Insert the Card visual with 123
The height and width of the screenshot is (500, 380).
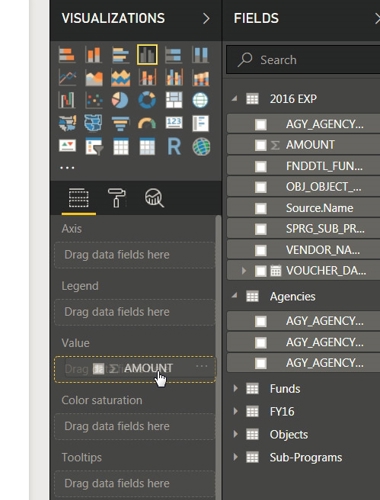[x=174, y=123]
